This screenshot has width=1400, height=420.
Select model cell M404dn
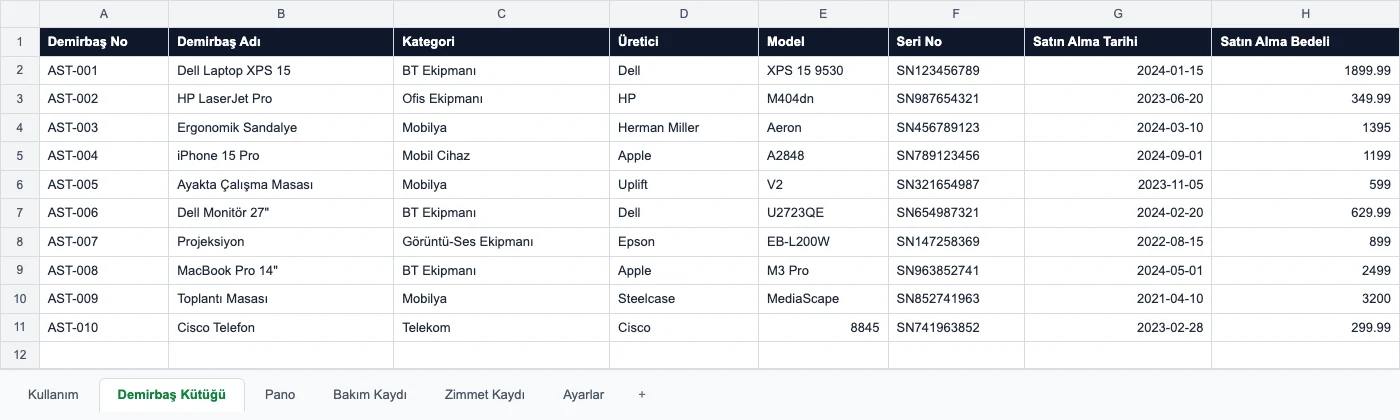[x=823, y=99]
